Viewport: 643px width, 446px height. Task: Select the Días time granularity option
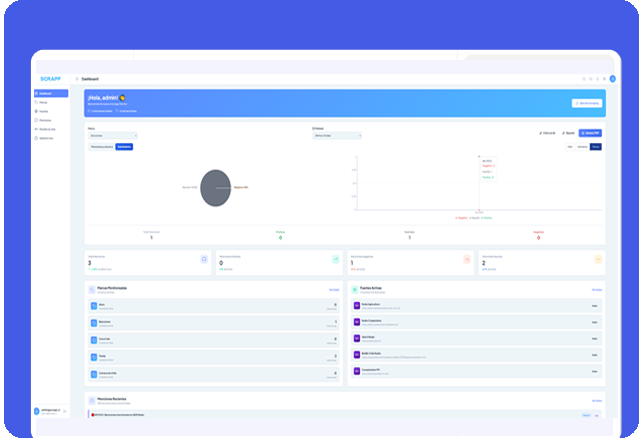pyautogui.click(x=572, y=147)
